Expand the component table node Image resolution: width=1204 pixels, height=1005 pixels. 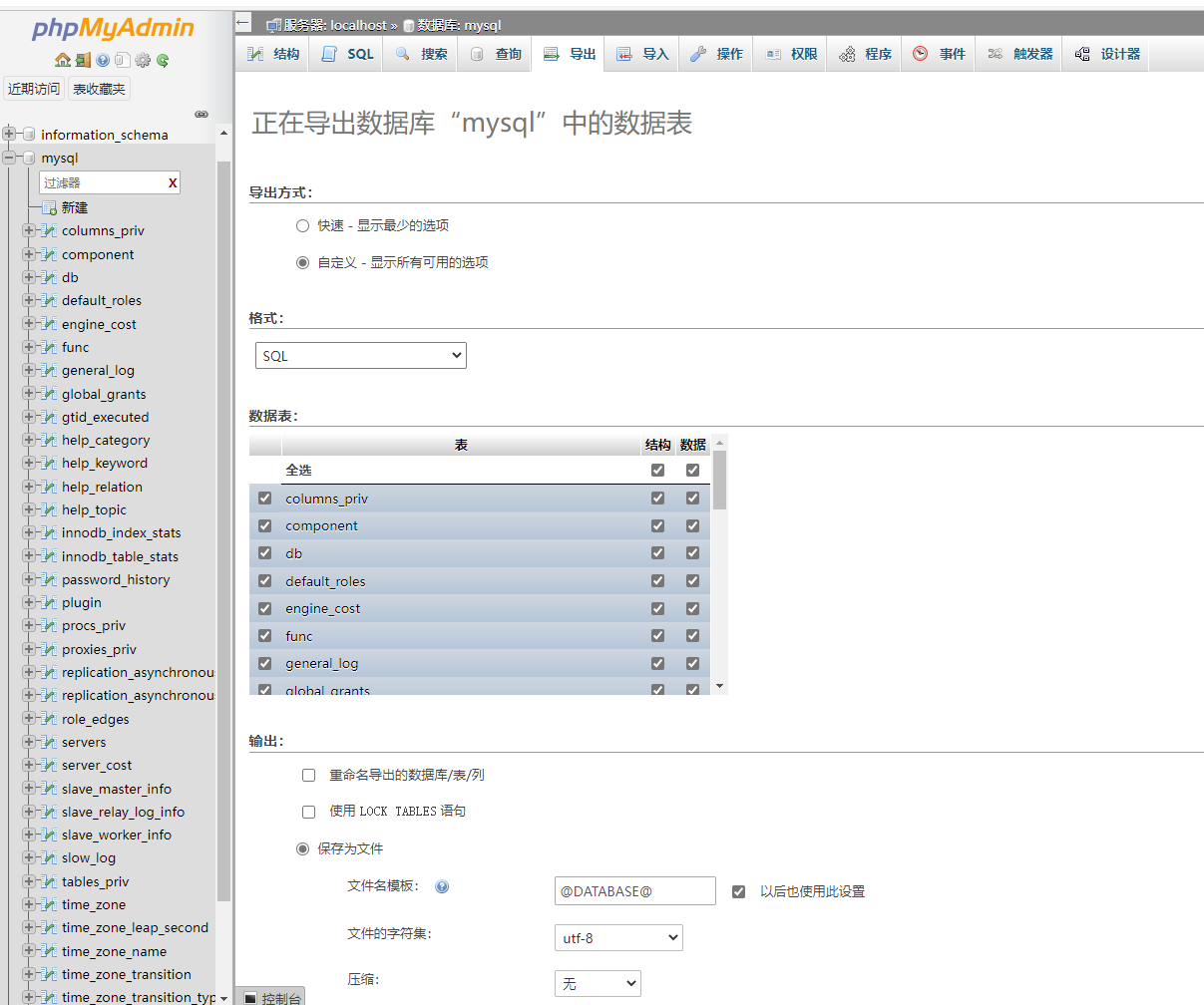click(29, 254)
